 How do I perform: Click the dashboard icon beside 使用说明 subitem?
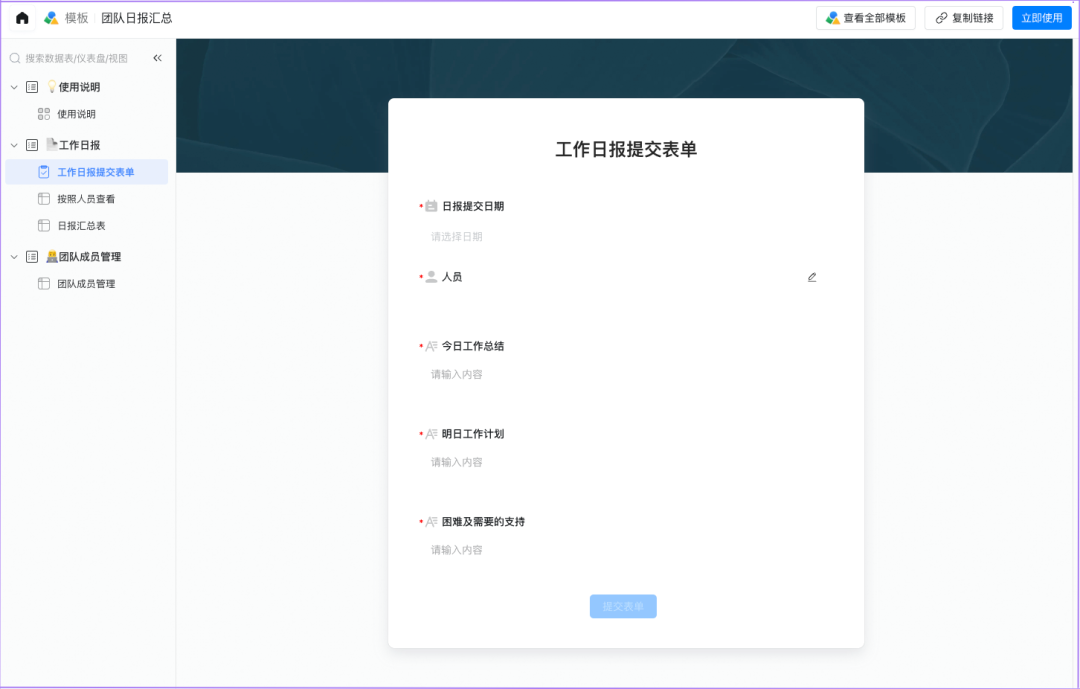44,114
